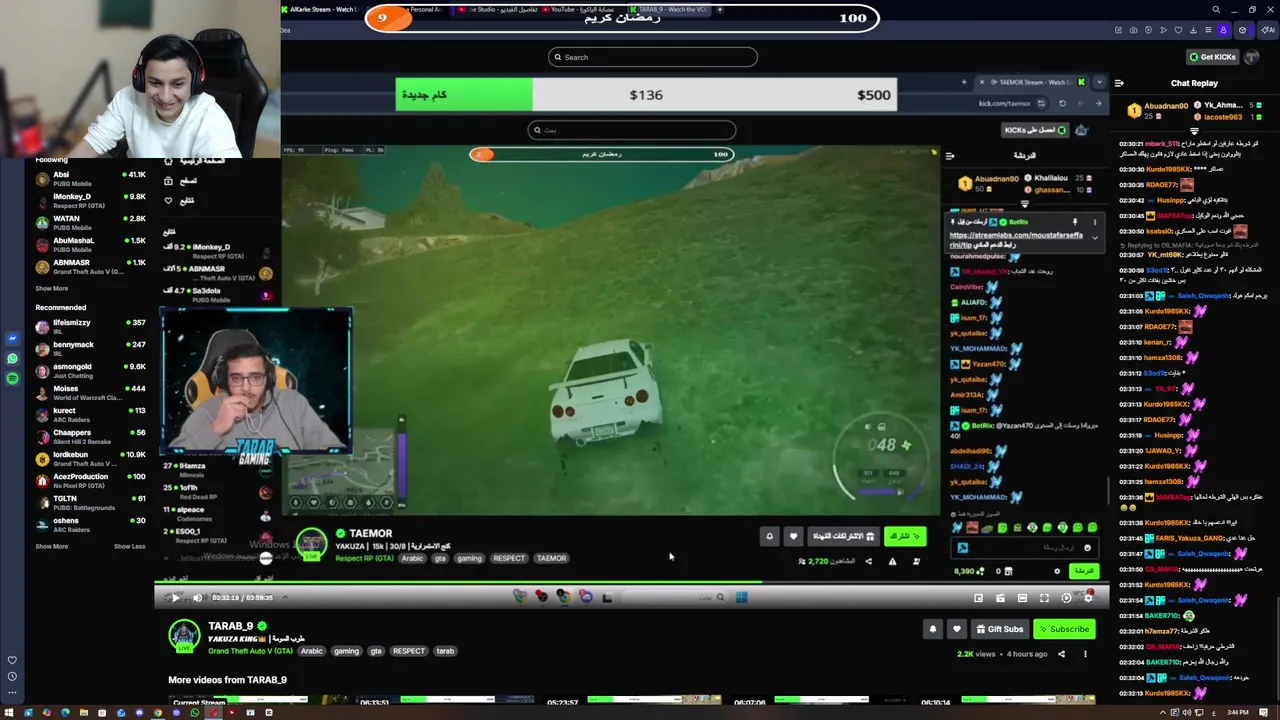Image resolution: width=1280 pixels, height=720 pixels.
Task: Click the browser snapshot camera icon
Action: point(1133,30)
